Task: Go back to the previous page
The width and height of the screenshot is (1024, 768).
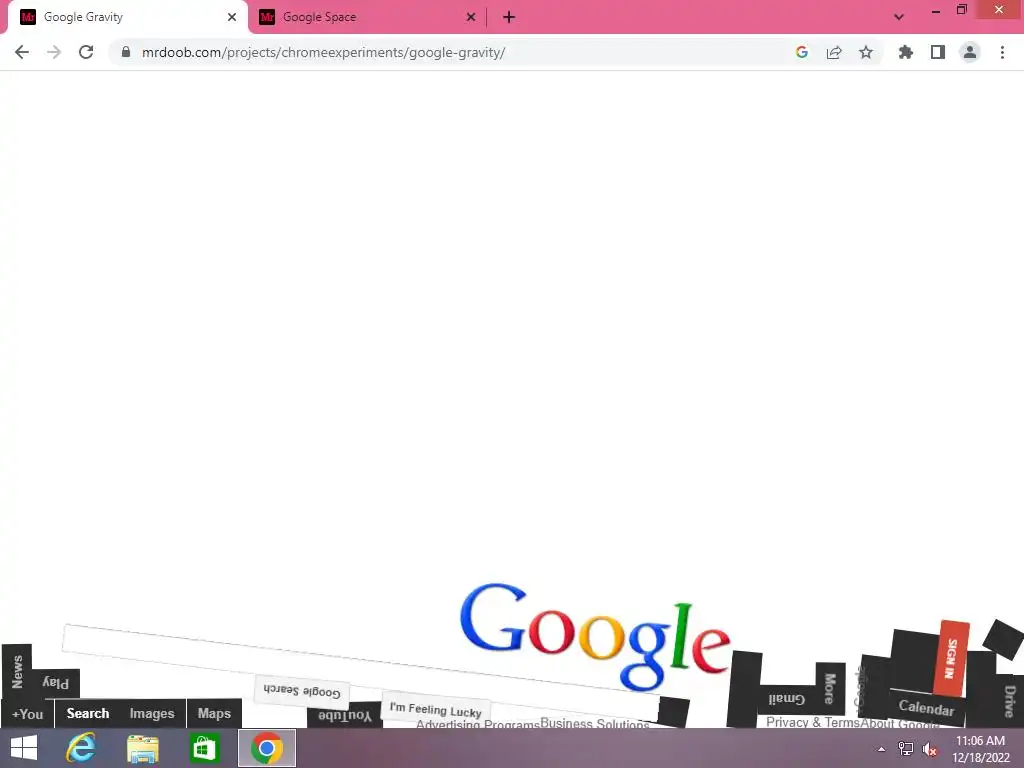Action: pos(22,52)
